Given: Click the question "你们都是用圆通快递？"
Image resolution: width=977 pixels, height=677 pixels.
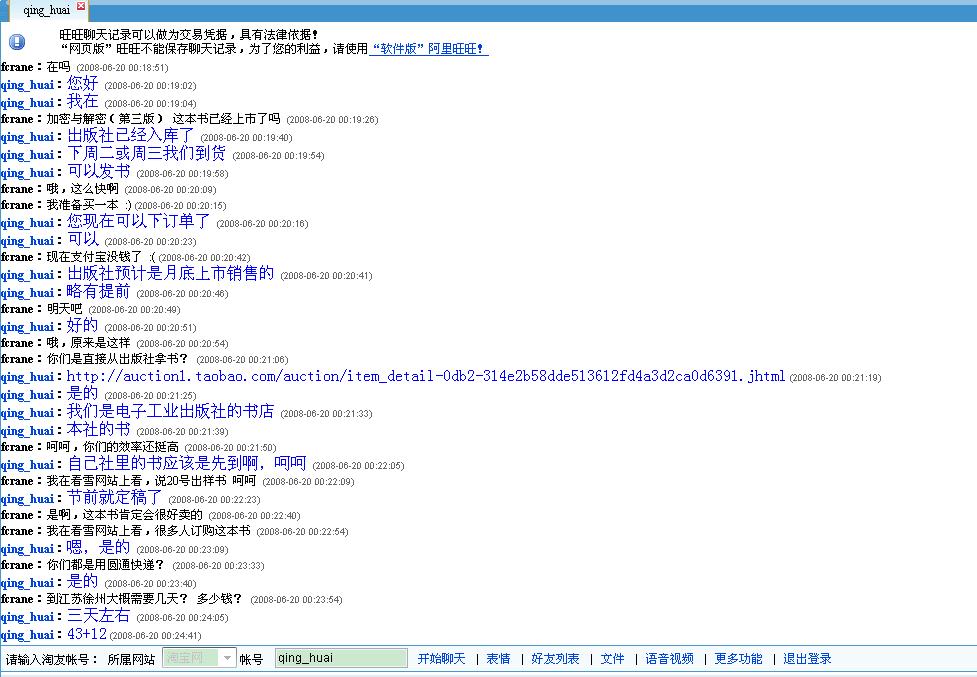Looking at the screenshot, I should pyautogui.click(x=106, y=565).
